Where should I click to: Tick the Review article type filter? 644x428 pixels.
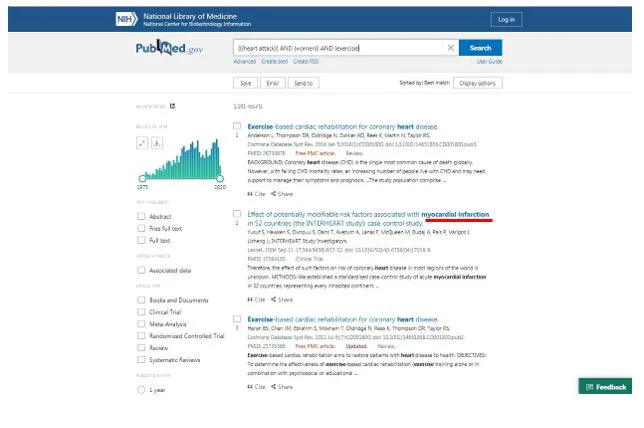point(141,347)
